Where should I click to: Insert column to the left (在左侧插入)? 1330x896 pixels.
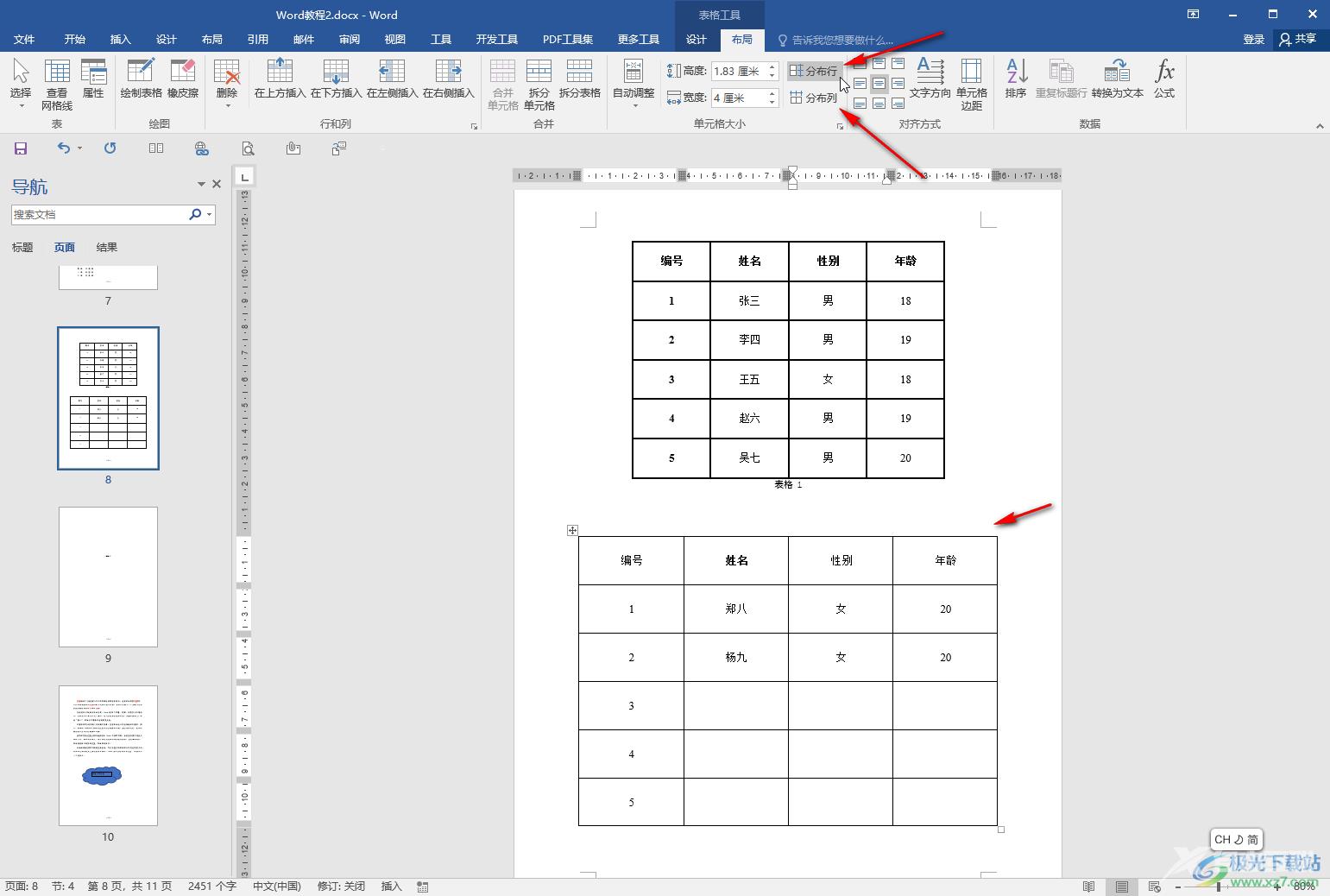(392, 79)
